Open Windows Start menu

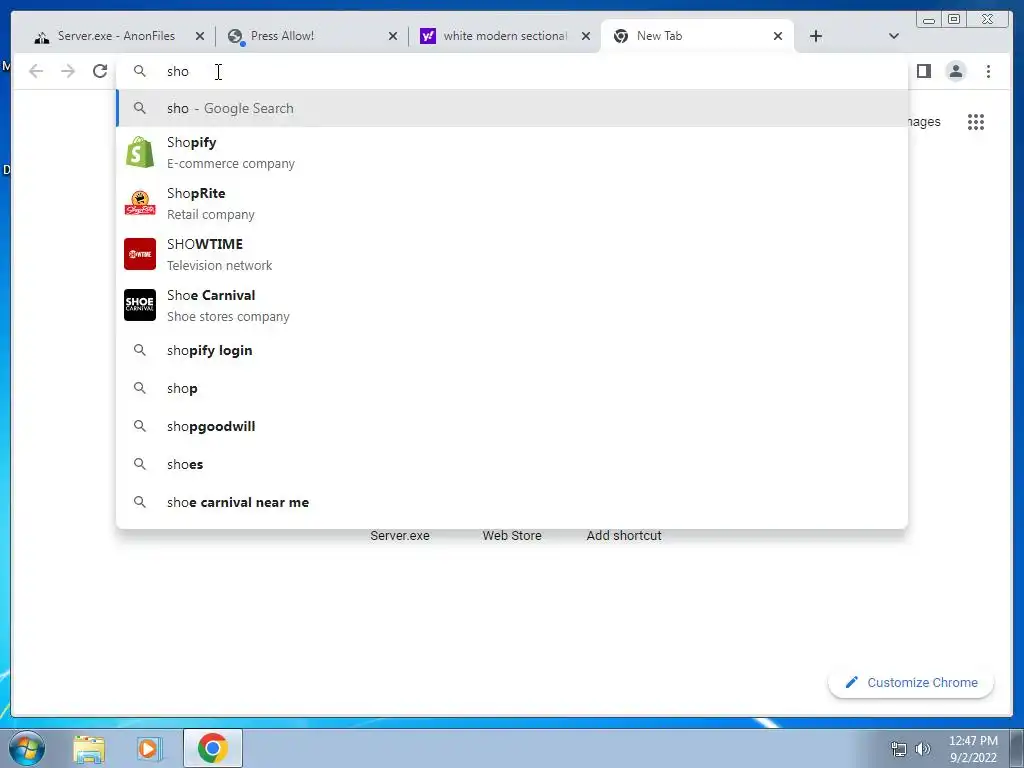pyautogui.click(x=26, y=748)
